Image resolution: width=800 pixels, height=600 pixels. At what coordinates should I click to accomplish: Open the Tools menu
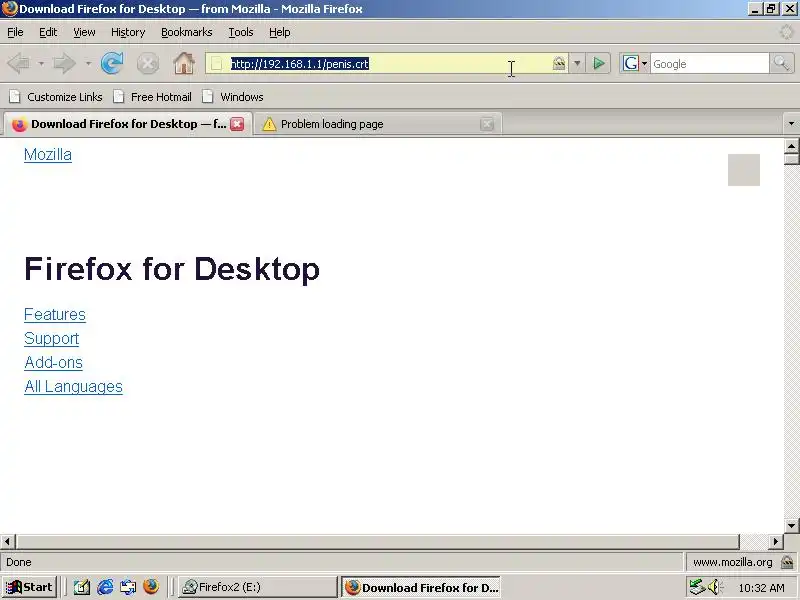tap(241, 32)
